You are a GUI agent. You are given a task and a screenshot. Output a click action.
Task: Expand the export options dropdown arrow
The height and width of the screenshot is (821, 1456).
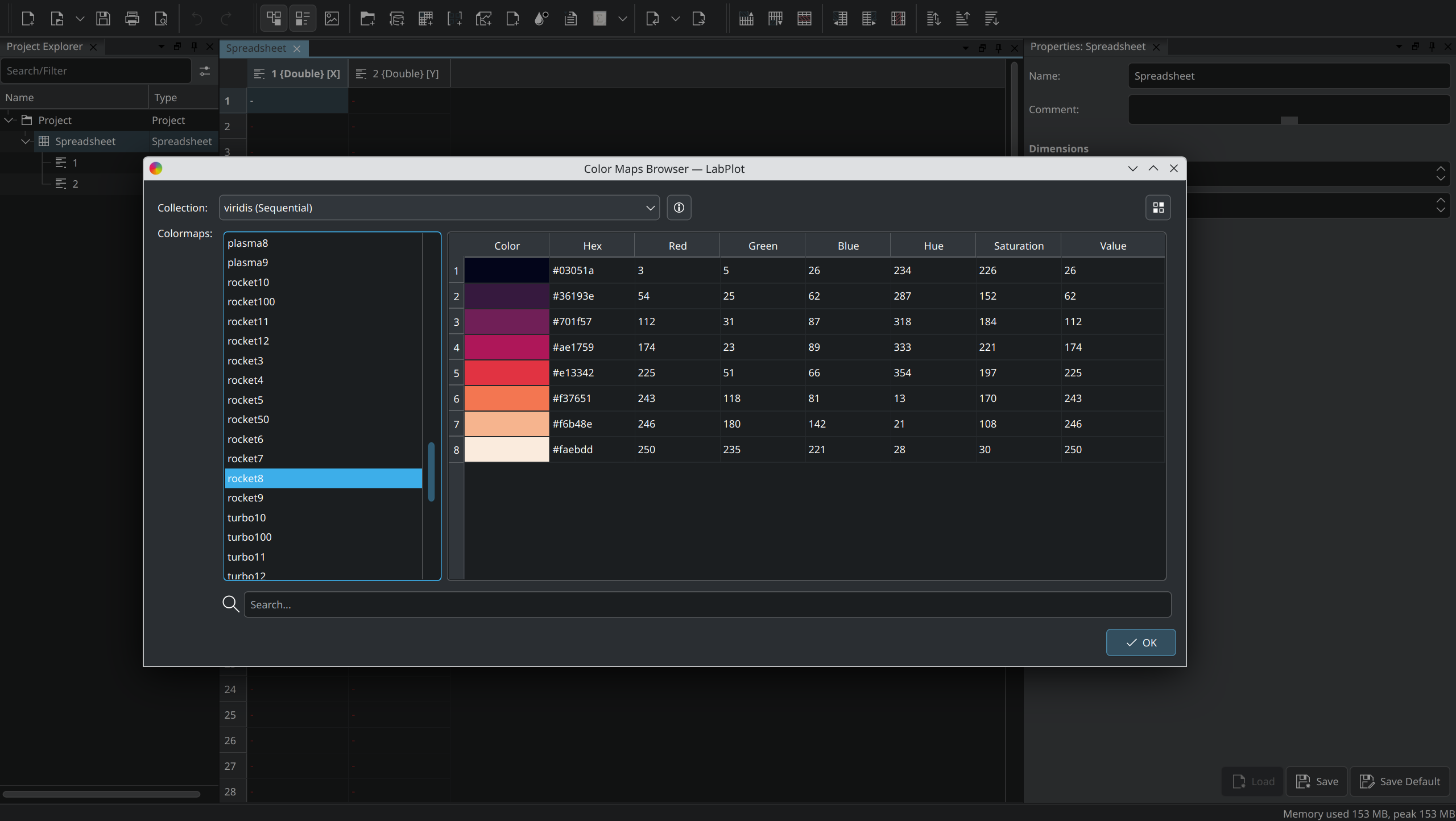click(676, 18)
